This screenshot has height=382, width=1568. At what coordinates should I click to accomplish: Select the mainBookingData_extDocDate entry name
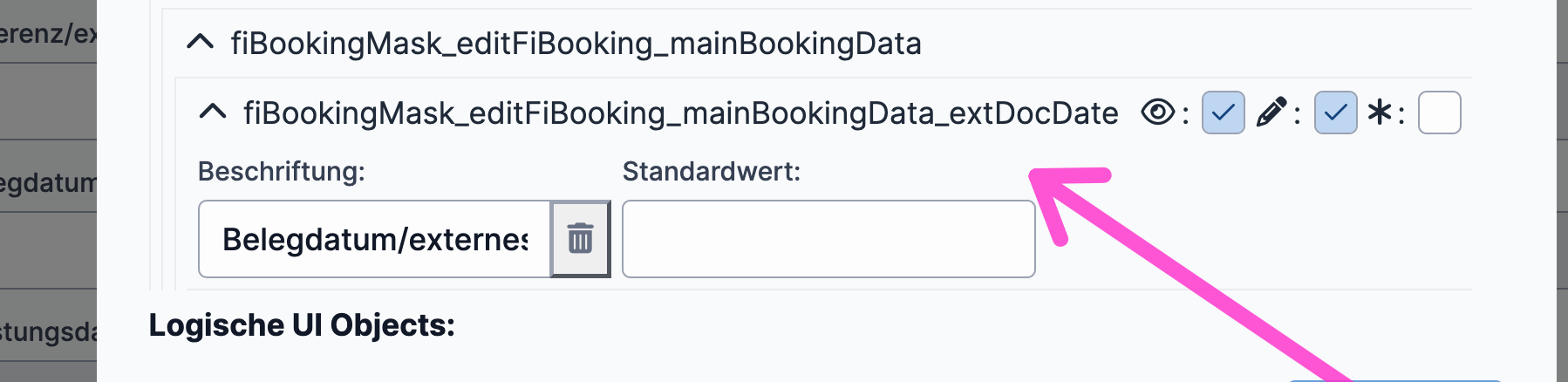click(x=680, y=113)
